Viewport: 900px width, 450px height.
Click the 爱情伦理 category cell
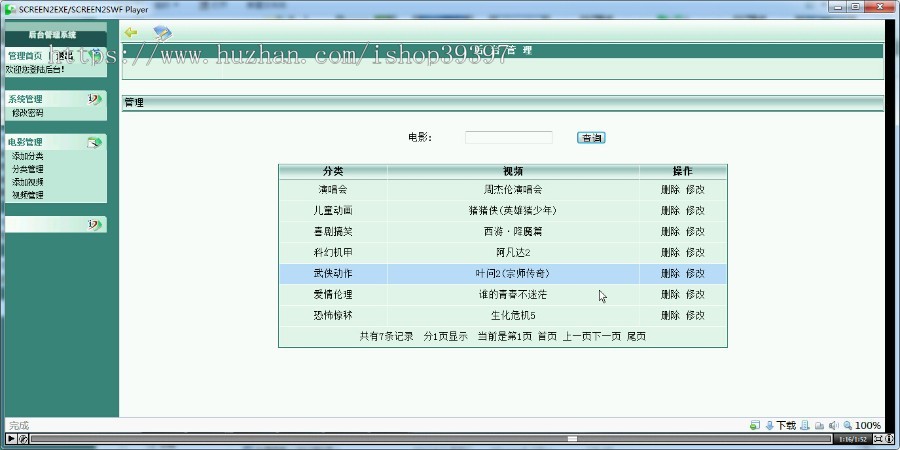(x=333, y=294)
